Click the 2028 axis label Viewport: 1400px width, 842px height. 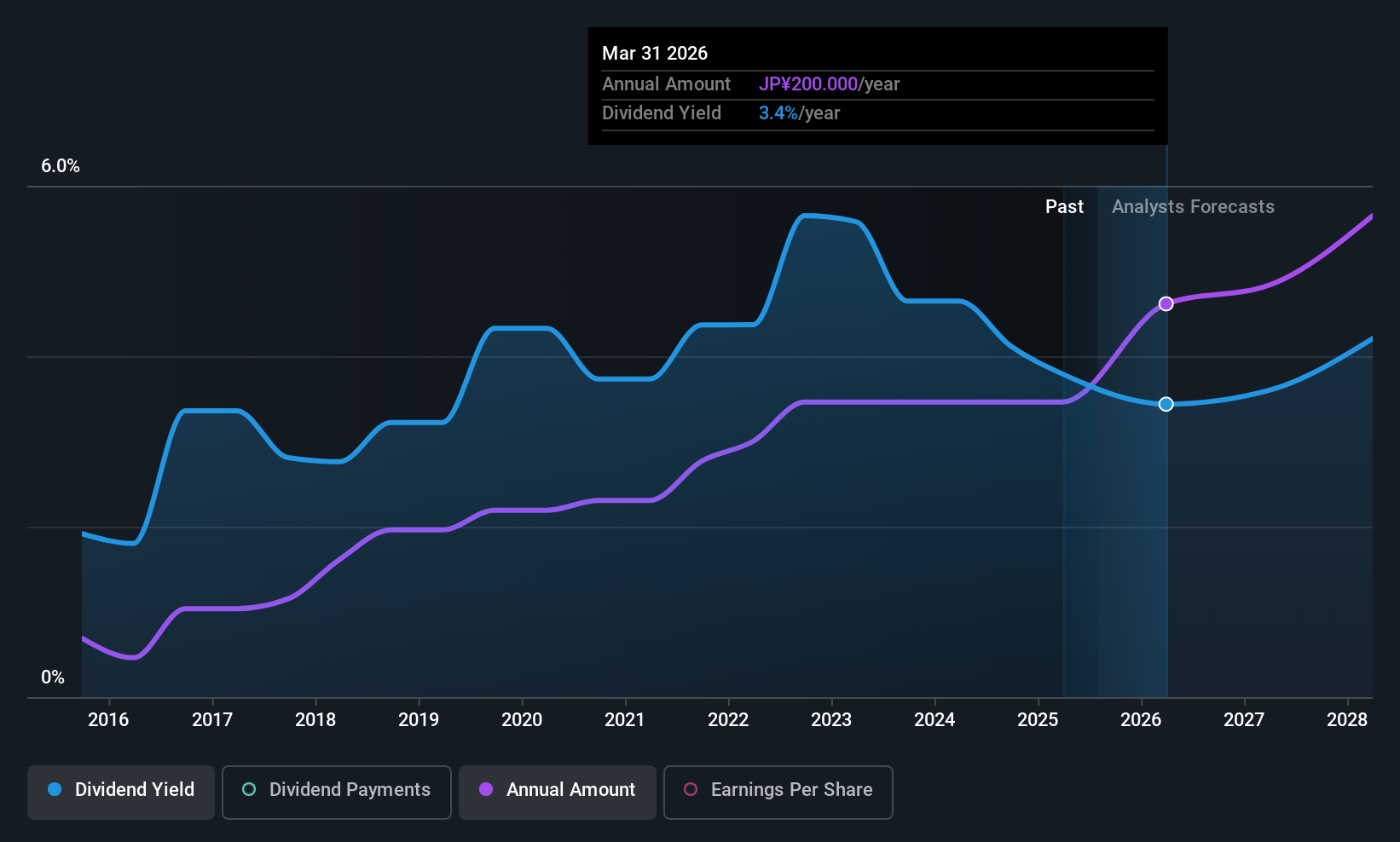[1347, 720]
